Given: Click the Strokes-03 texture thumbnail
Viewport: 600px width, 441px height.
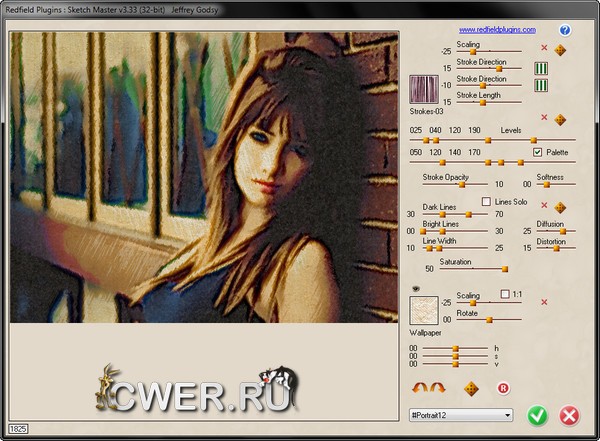Looking at the screenshot, I should (x=424, y=90).
